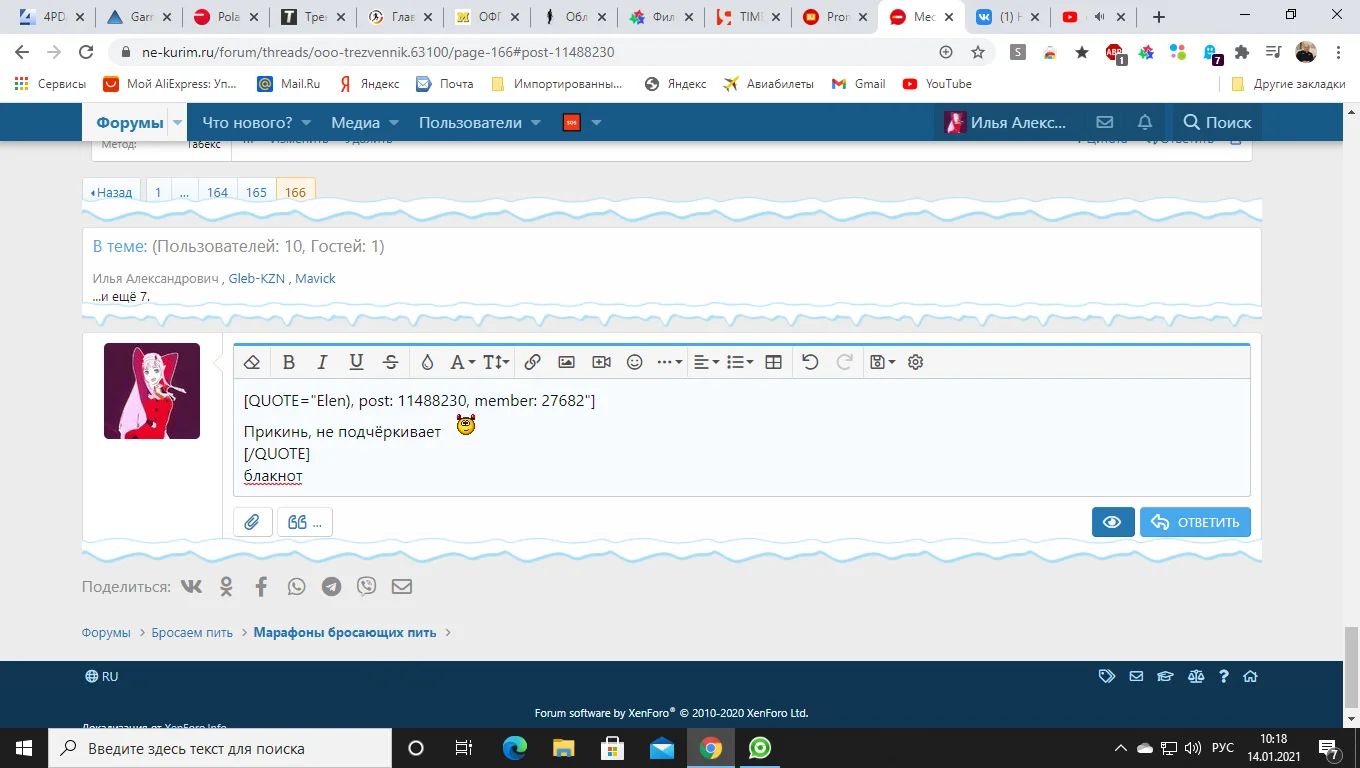Click the insert image icon

pyautogui.click(x=566, y=362)
